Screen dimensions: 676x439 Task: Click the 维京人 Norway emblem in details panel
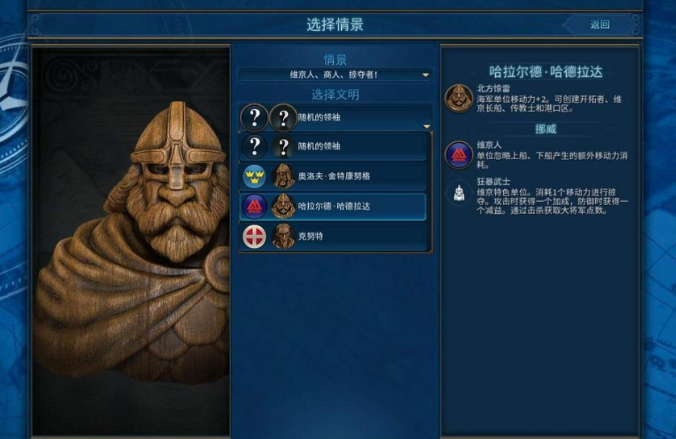(x=459, y=155)
